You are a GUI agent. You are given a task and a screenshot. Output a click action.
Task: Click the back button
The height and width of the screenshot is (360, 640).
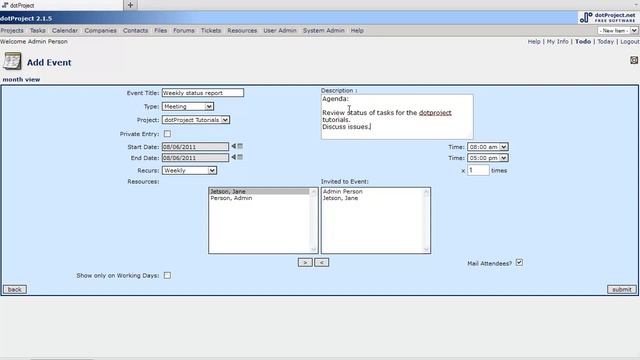coord(15,289)
